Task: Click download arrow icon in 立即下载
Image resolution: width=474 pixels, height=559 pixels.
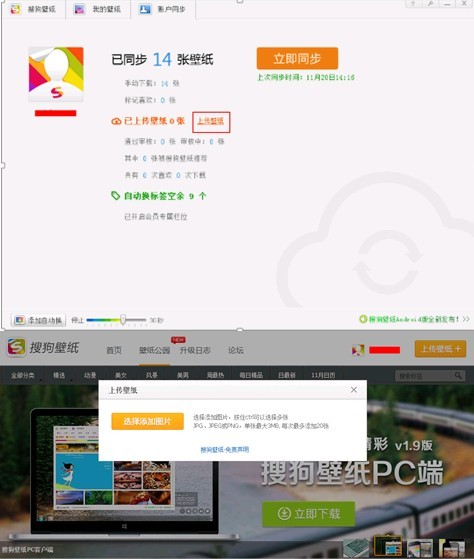Action: 284,514
